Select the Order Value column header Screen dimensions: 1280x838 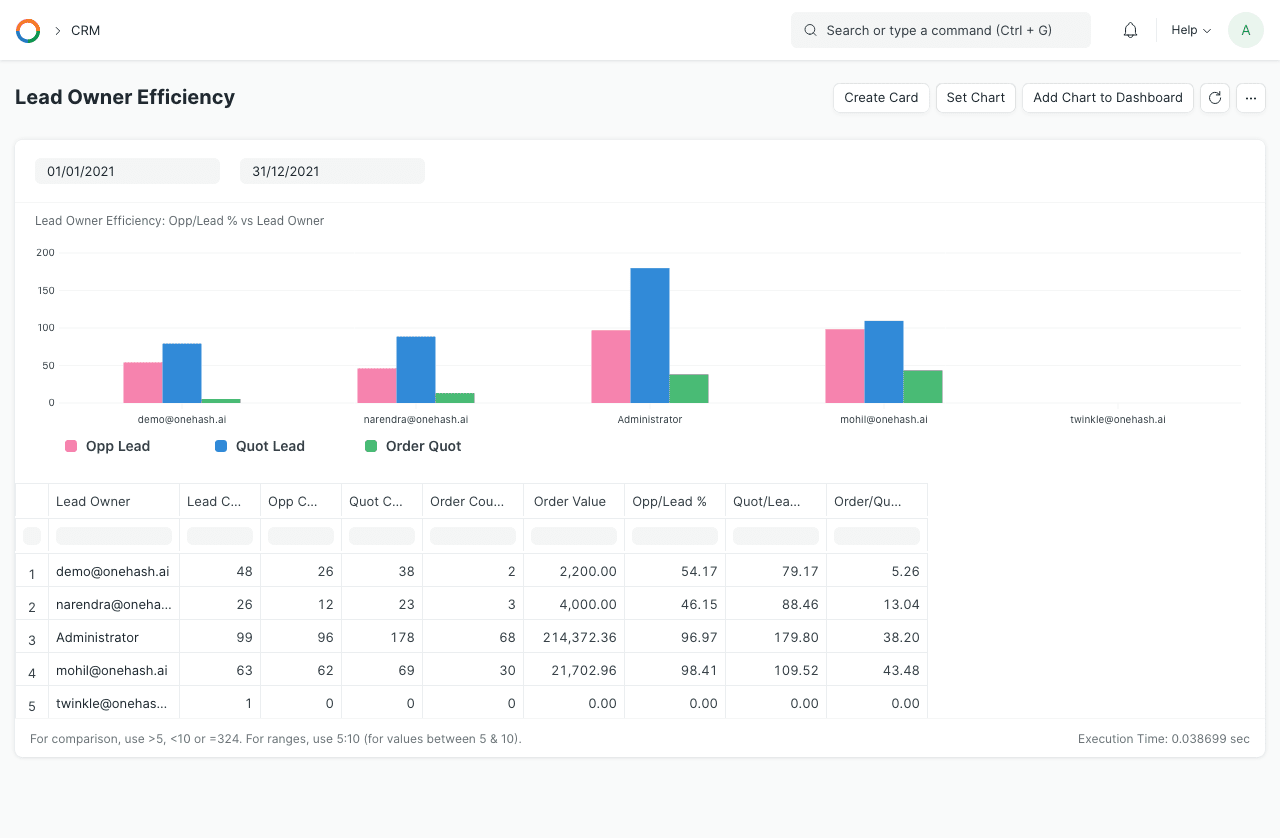(x=569, y=501)
